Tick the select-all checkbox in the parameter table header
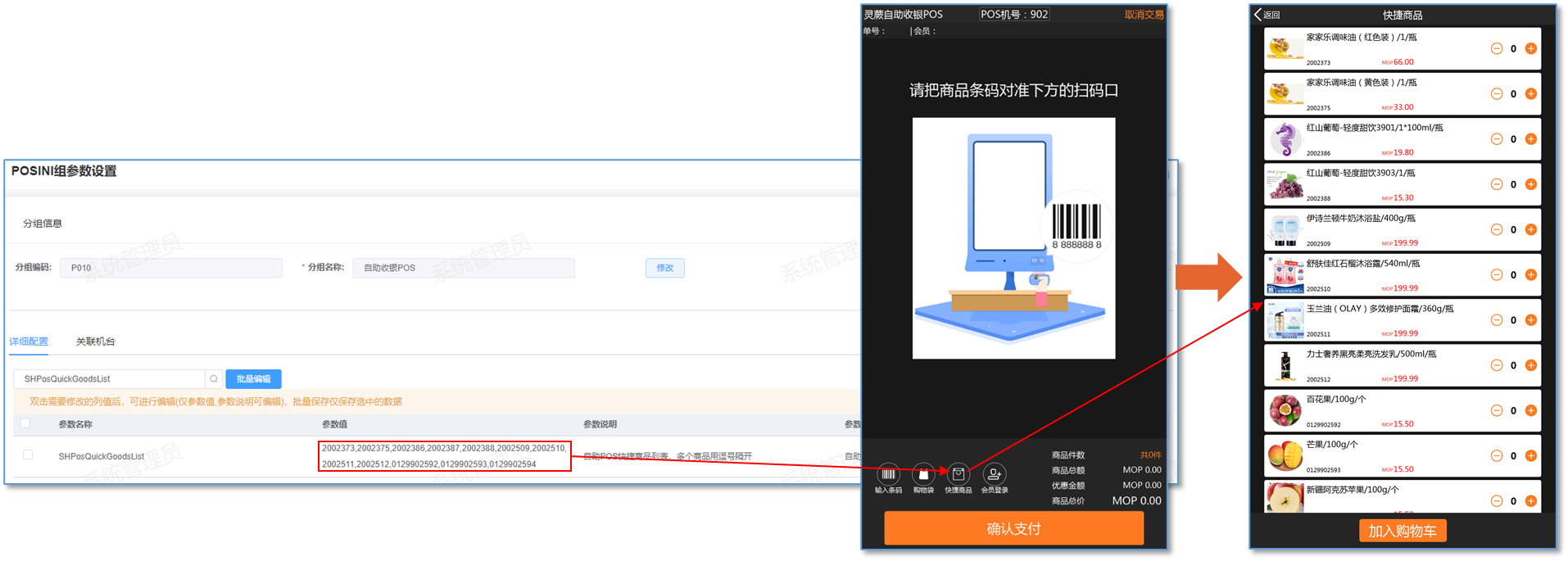The width and height of the screenshot is (1568, 561). tap(25, 423)
